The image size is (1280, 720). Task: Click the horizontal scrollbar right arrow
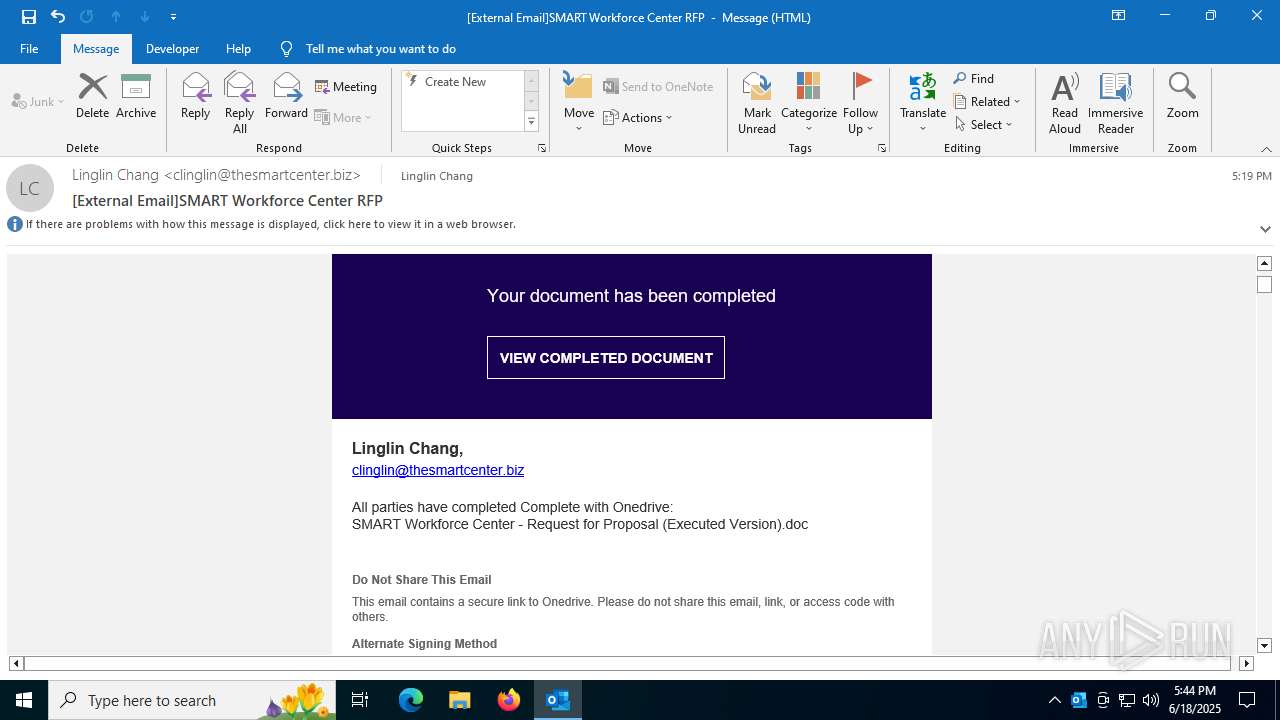pos(1246,663)
